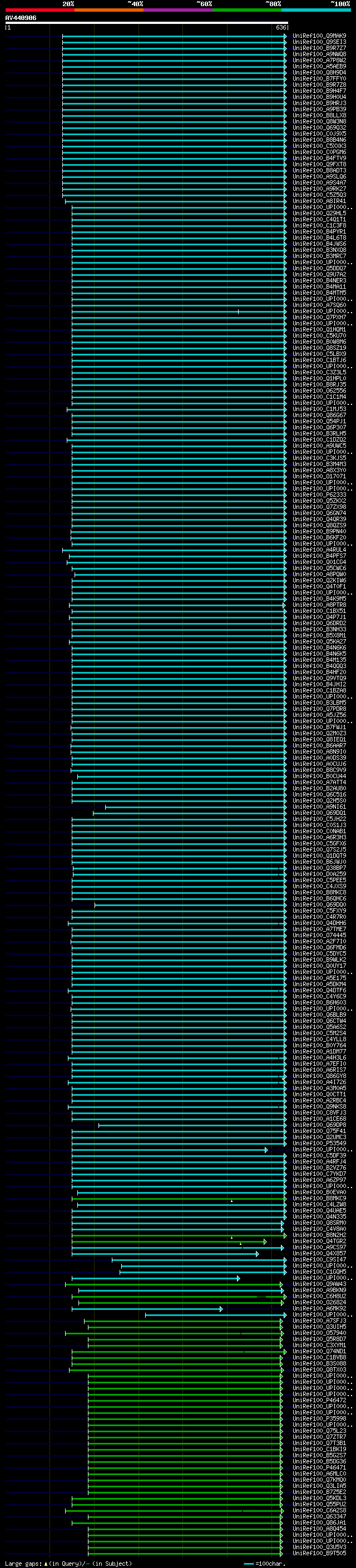Image resolution: width=356 pixels, height=1568 pixels.
Task: Click hit UniRef100_C1C3F8
Action: click(319, 226)
